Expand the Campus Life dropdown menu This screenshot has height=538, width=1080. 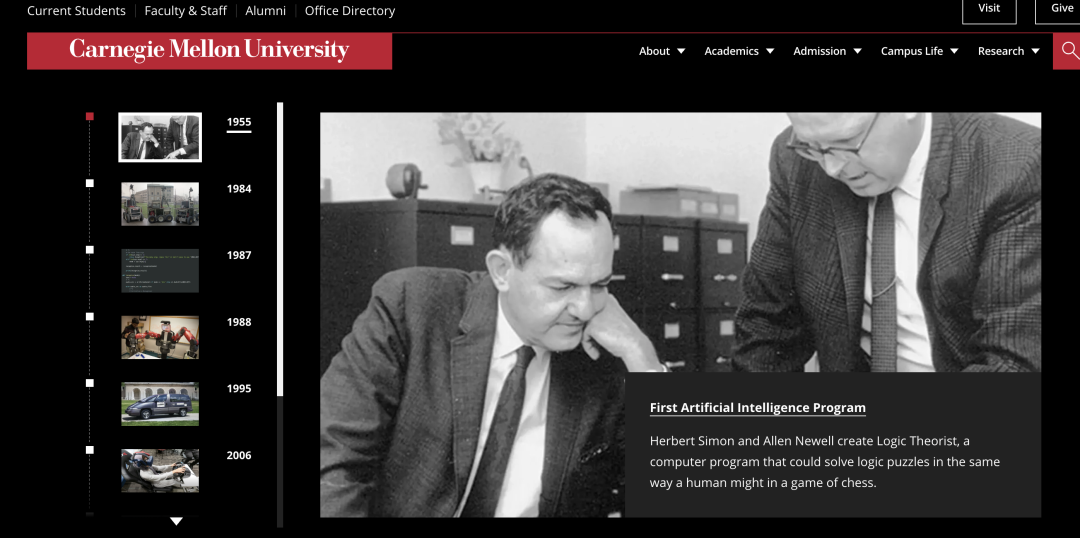tap(920, 51)
